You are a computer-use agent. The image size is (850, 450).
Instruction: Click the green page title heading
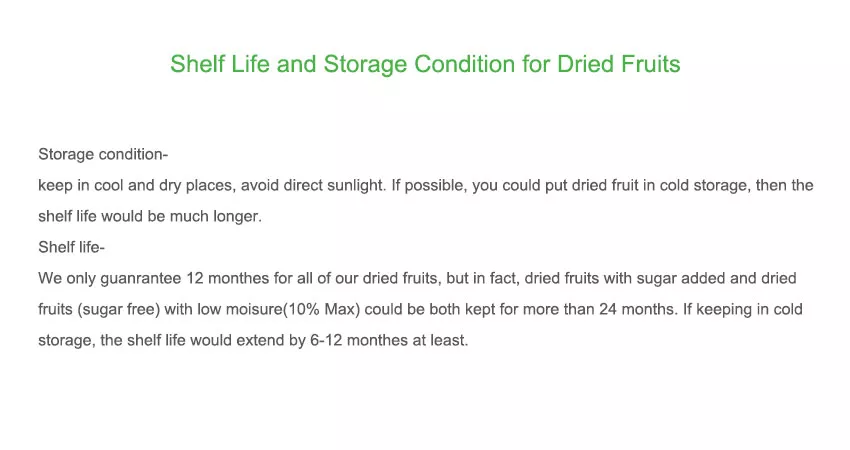pyautogui.click(x=425, y=64)
